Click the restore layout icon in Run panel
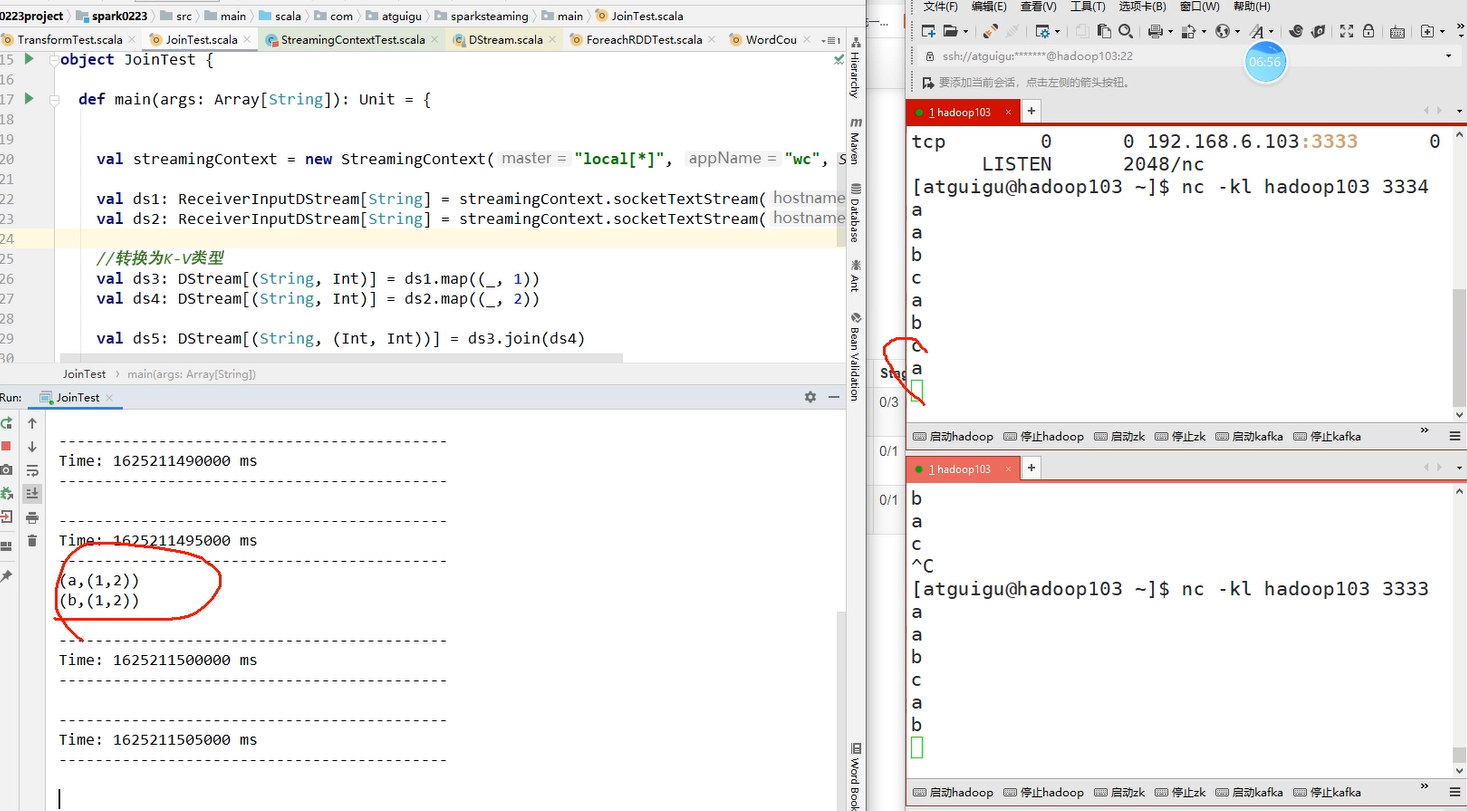 click(x=6, y=546)
